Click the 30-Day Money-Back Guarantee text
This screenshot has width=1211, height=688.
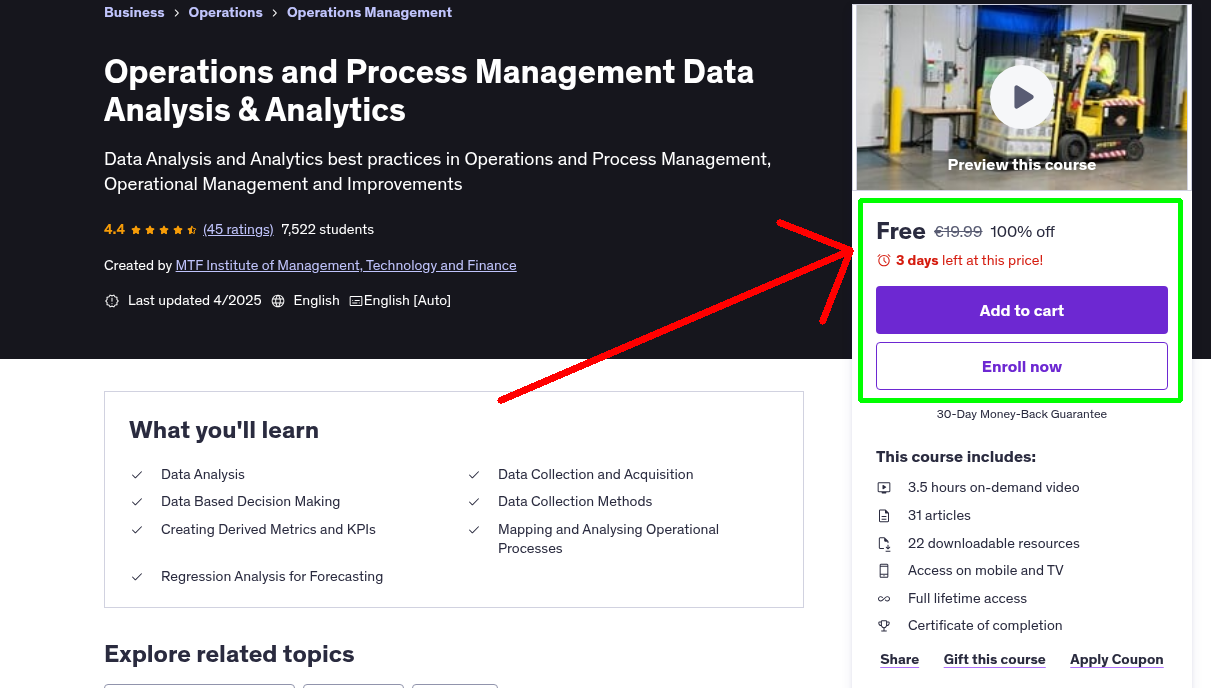[1022, 414]
